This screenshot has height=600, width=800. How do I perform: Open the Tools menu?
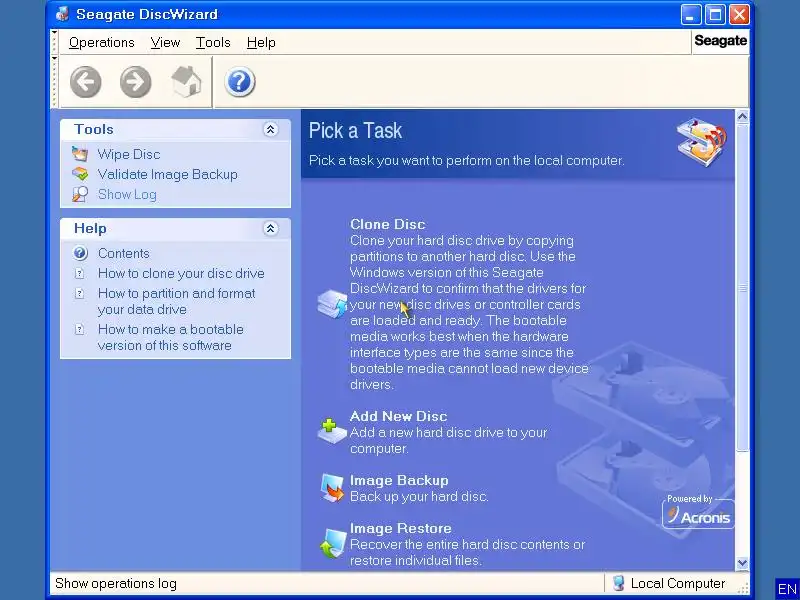click(x=213, y=42)
